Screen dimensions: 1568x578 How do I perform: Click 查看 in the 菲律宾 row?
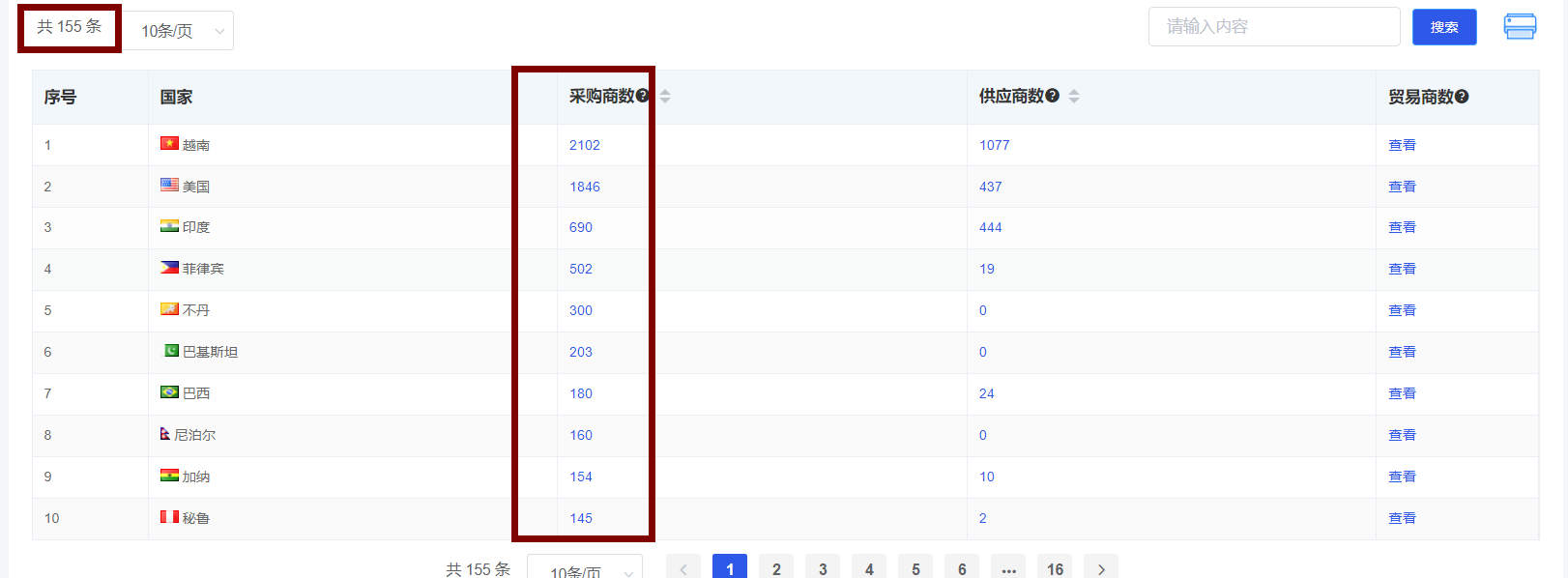pos(1402,269)
